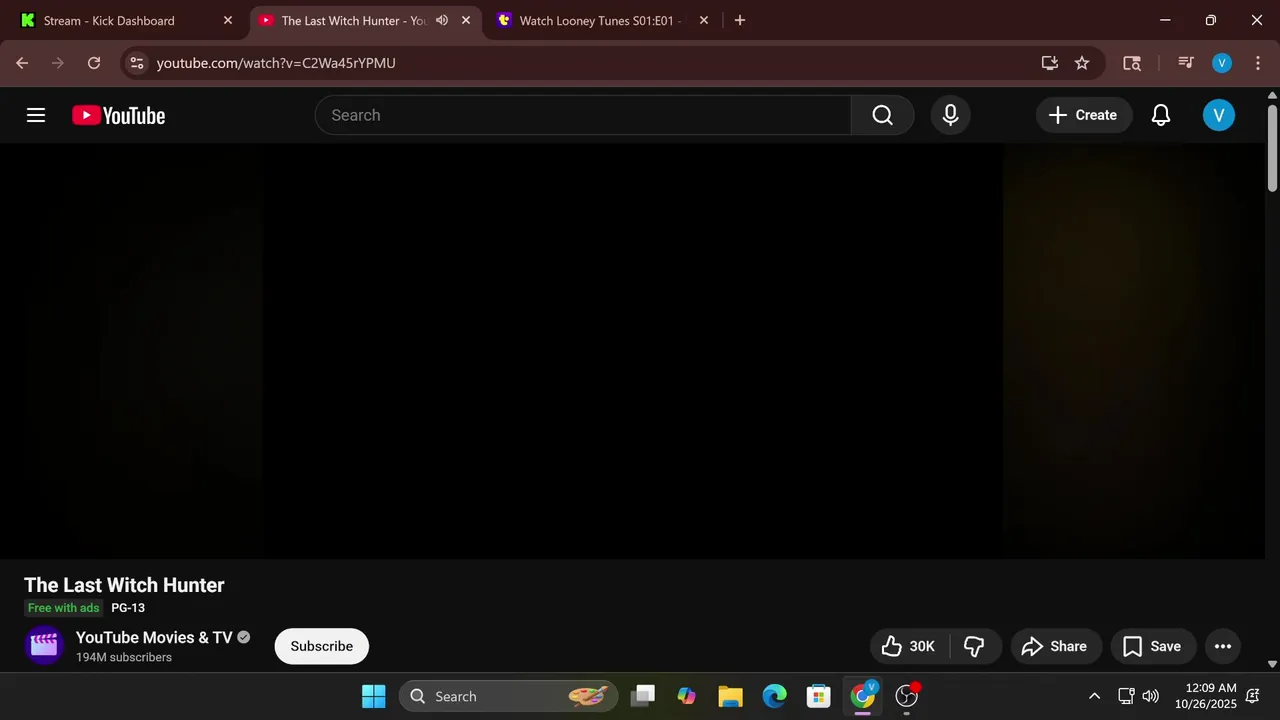Launch Copilot from the taskbar

coord(686,696)
